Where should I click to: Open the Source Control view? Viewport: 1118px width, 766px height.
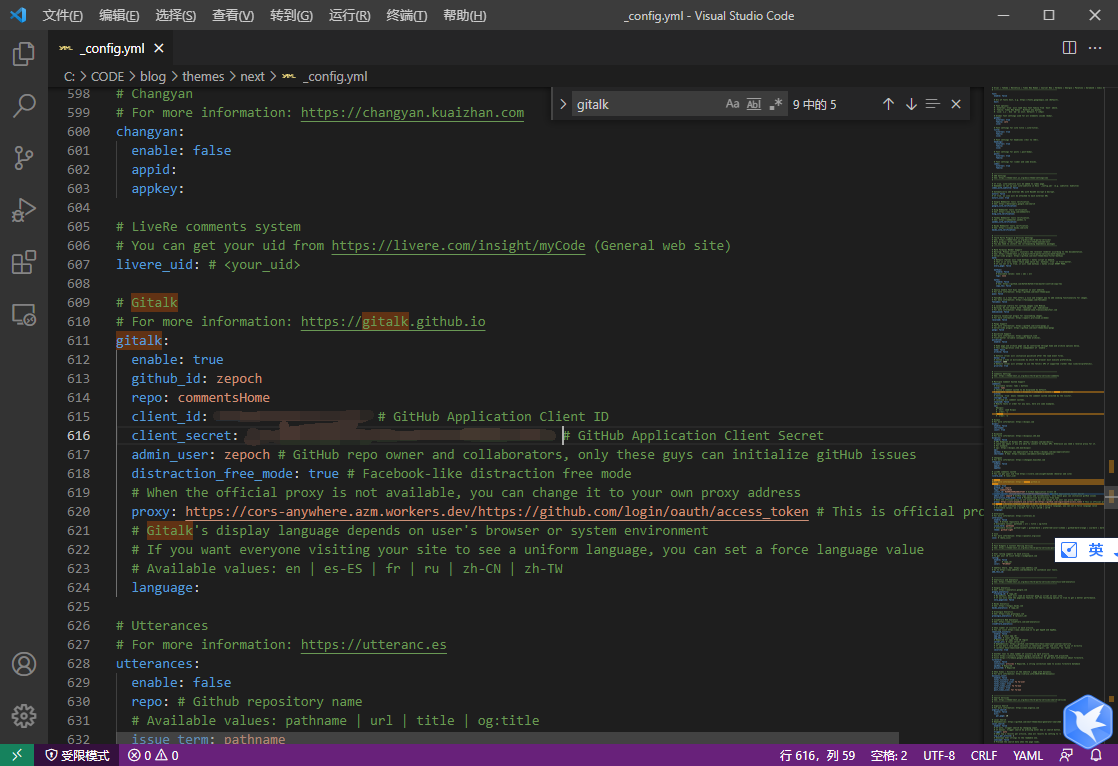coord(24,158)
